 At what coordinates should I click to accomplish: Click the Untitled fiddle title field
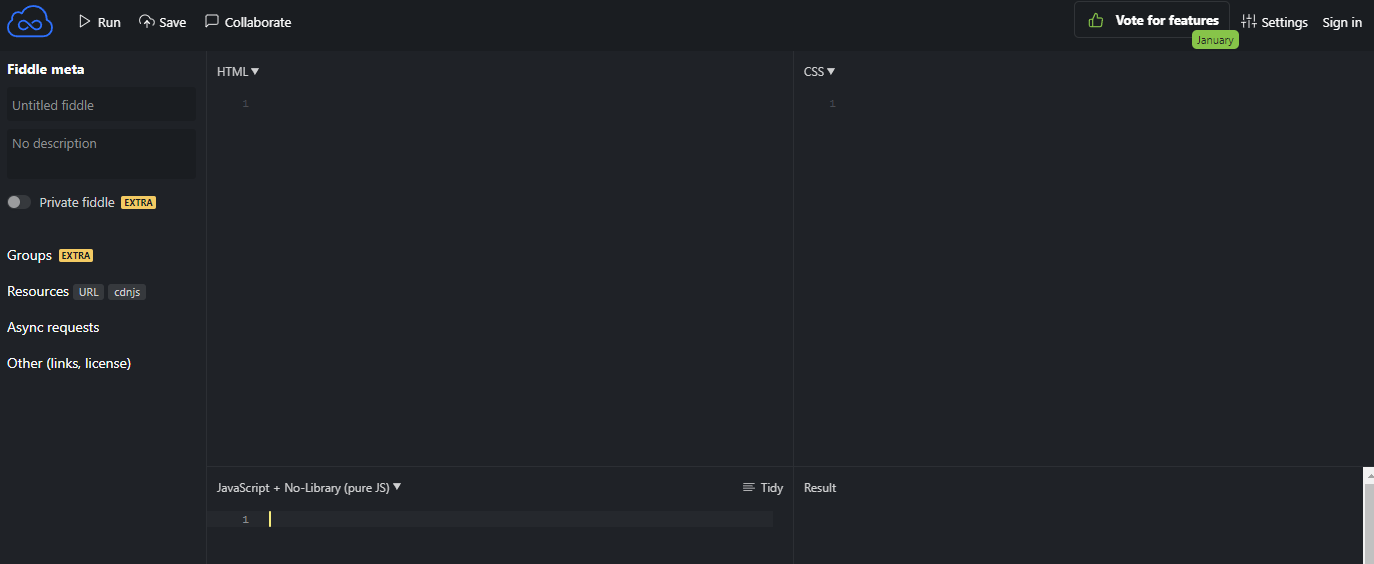click(x=101, y=105)
